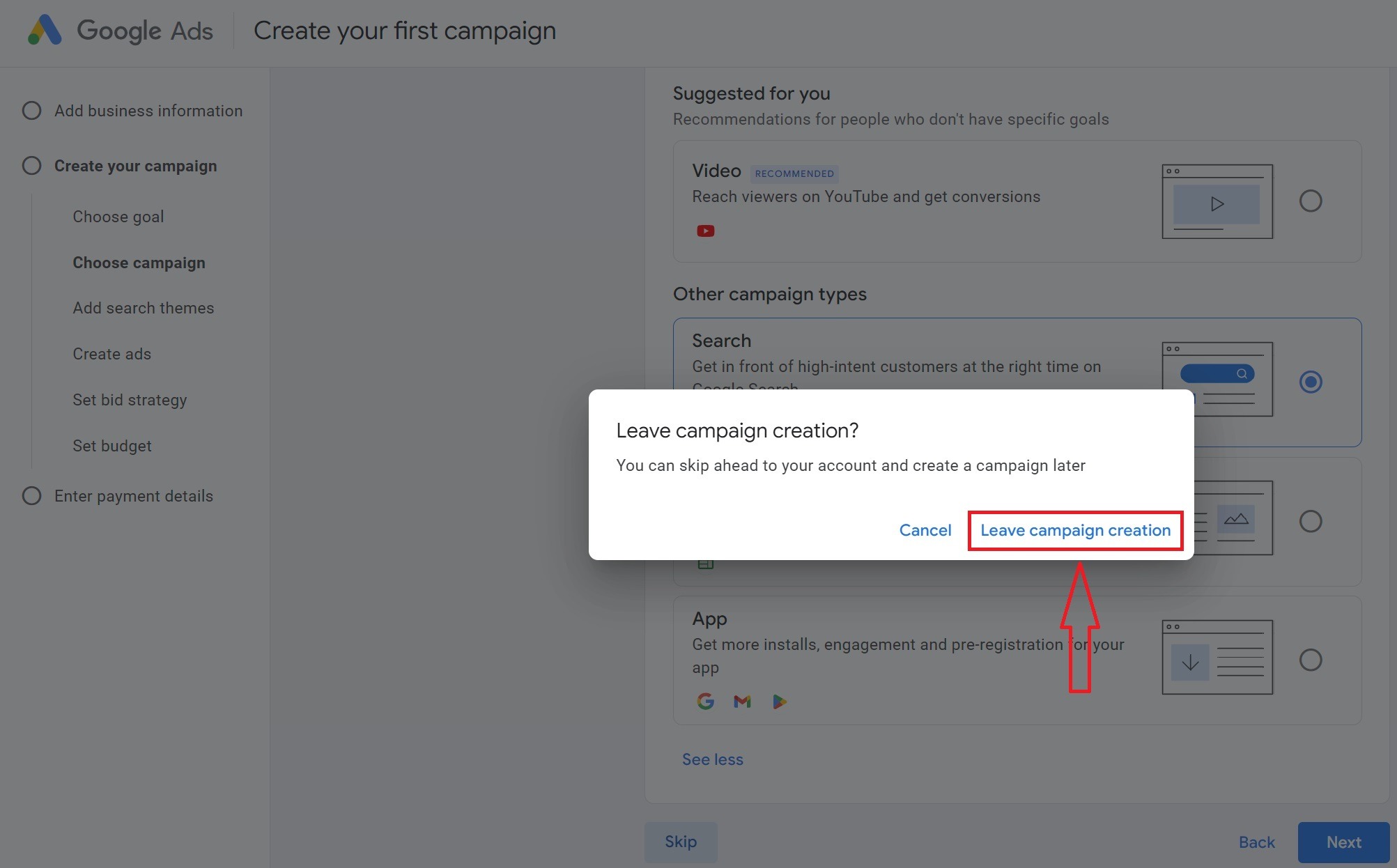
Task: Open the Add search themes step in the sidebar
Action: (x=143, y=308)
